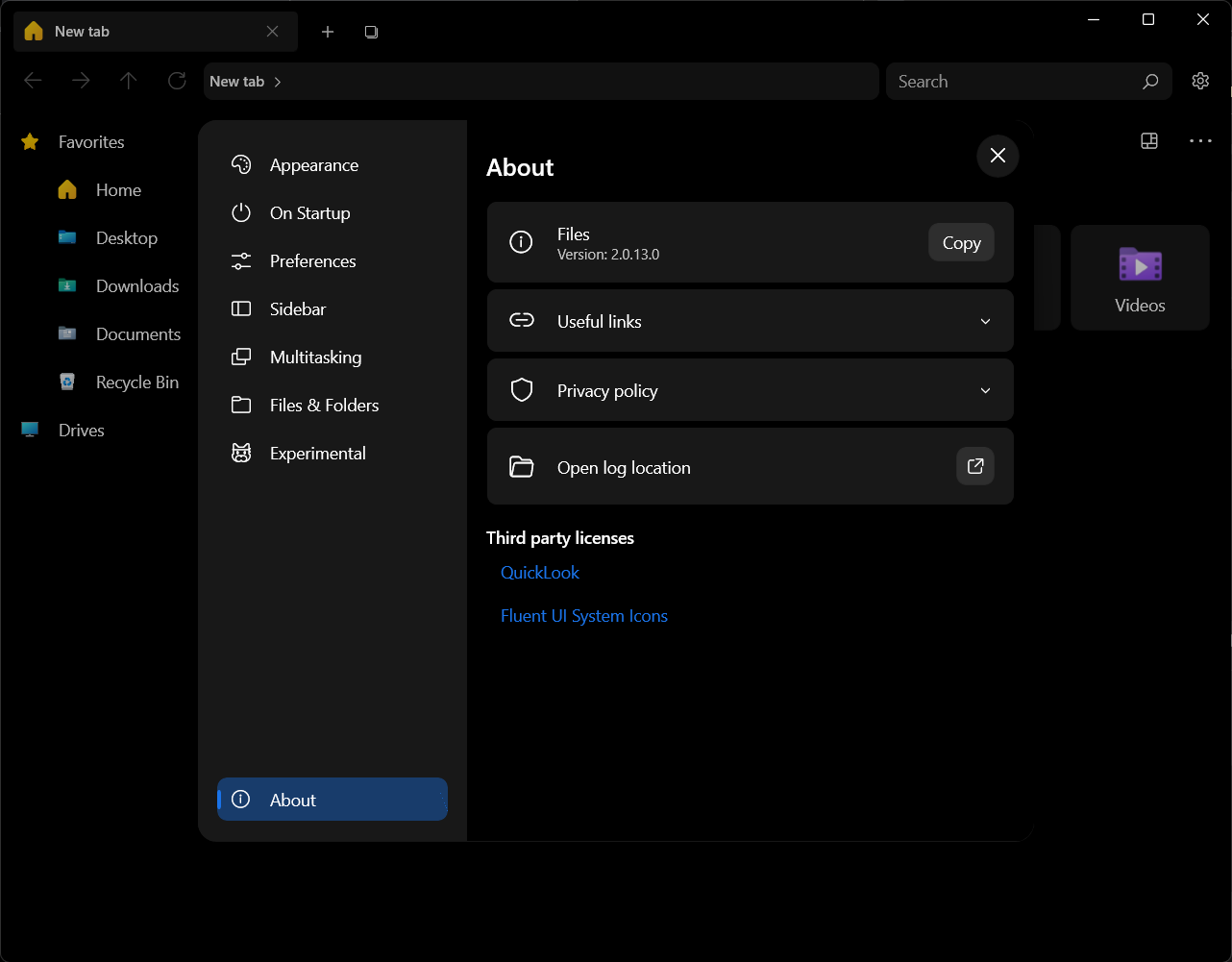Click the breadcrumb chevron after New tab
This screenshot has height=962, width=1232.
tap(276, 82)
